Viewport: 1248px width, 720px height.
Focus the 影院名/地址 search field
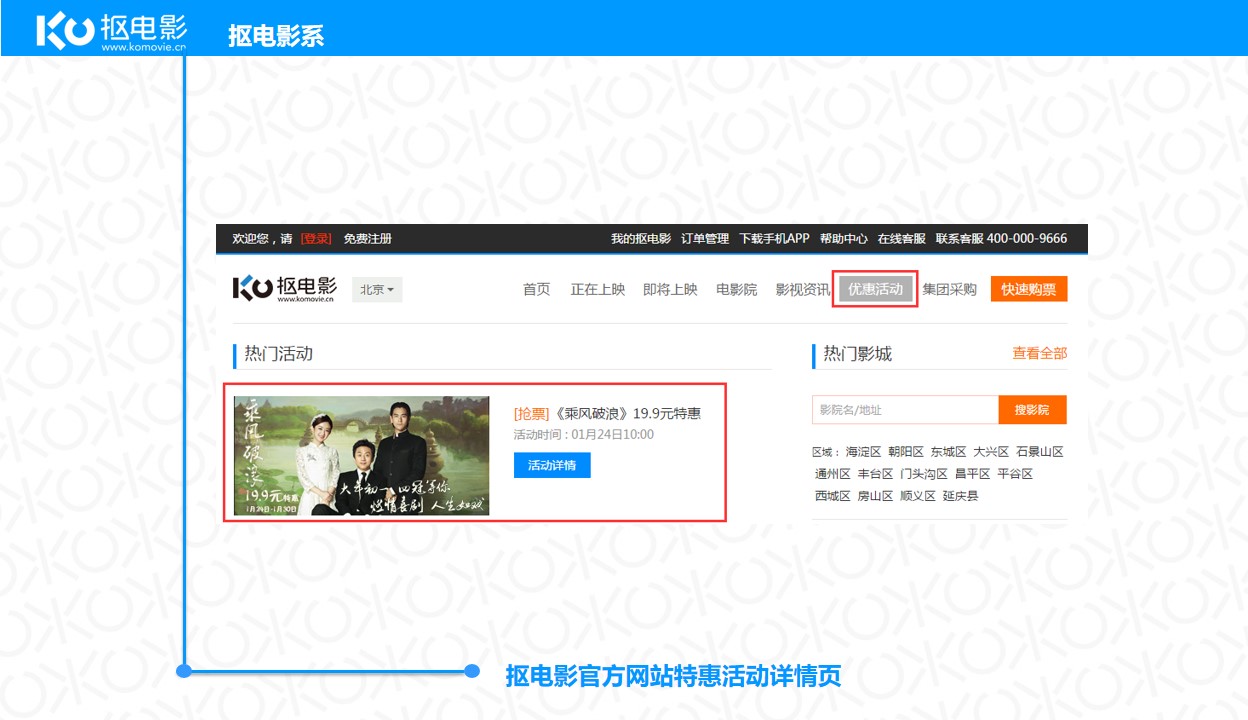point(905,410)
